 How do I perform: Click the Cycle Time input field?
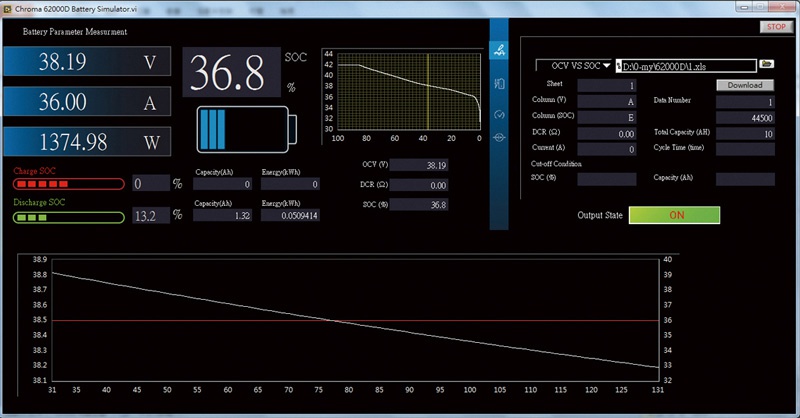pyautogui.click(x=745, y=149)
